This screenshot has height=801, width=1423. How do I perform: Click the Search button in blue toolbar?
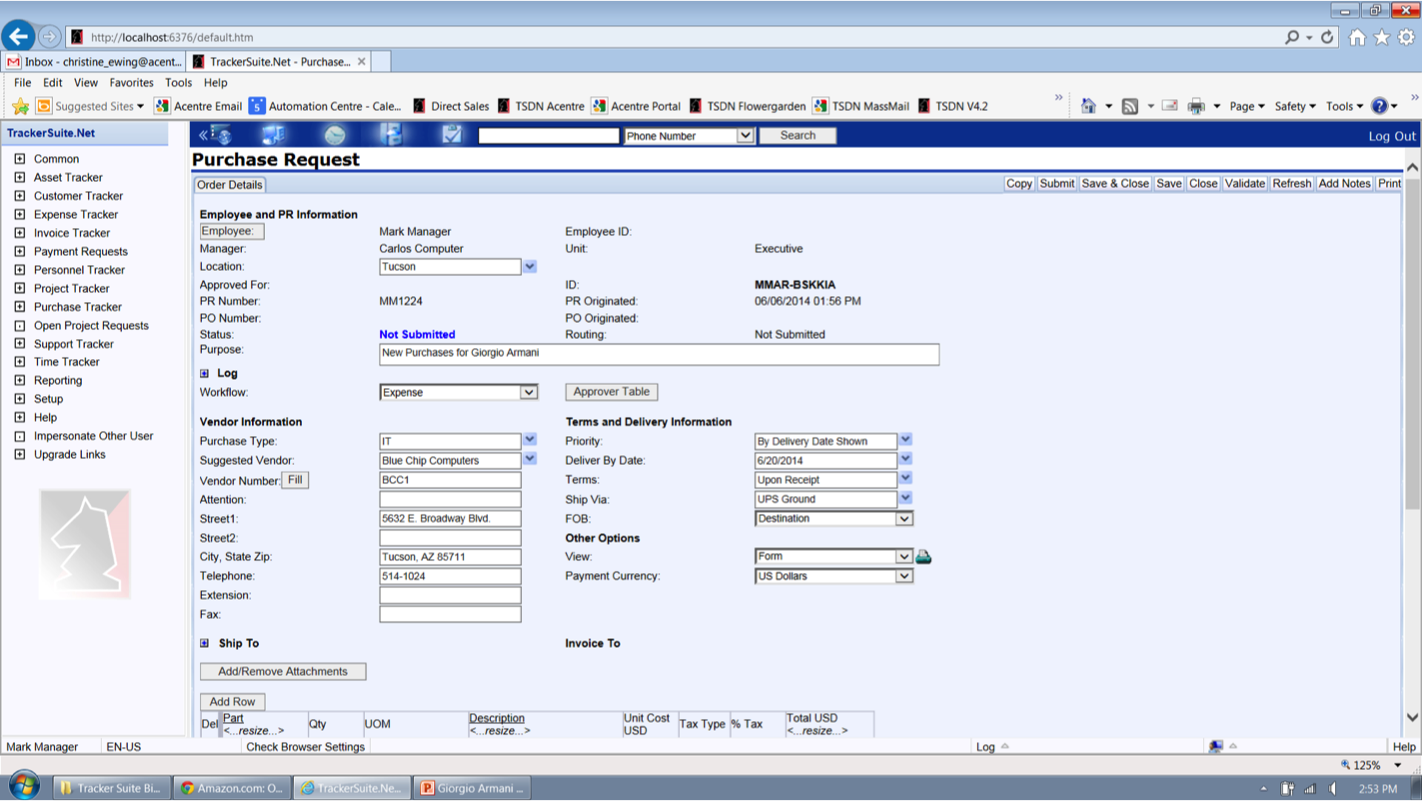click(x=798, y=136)
